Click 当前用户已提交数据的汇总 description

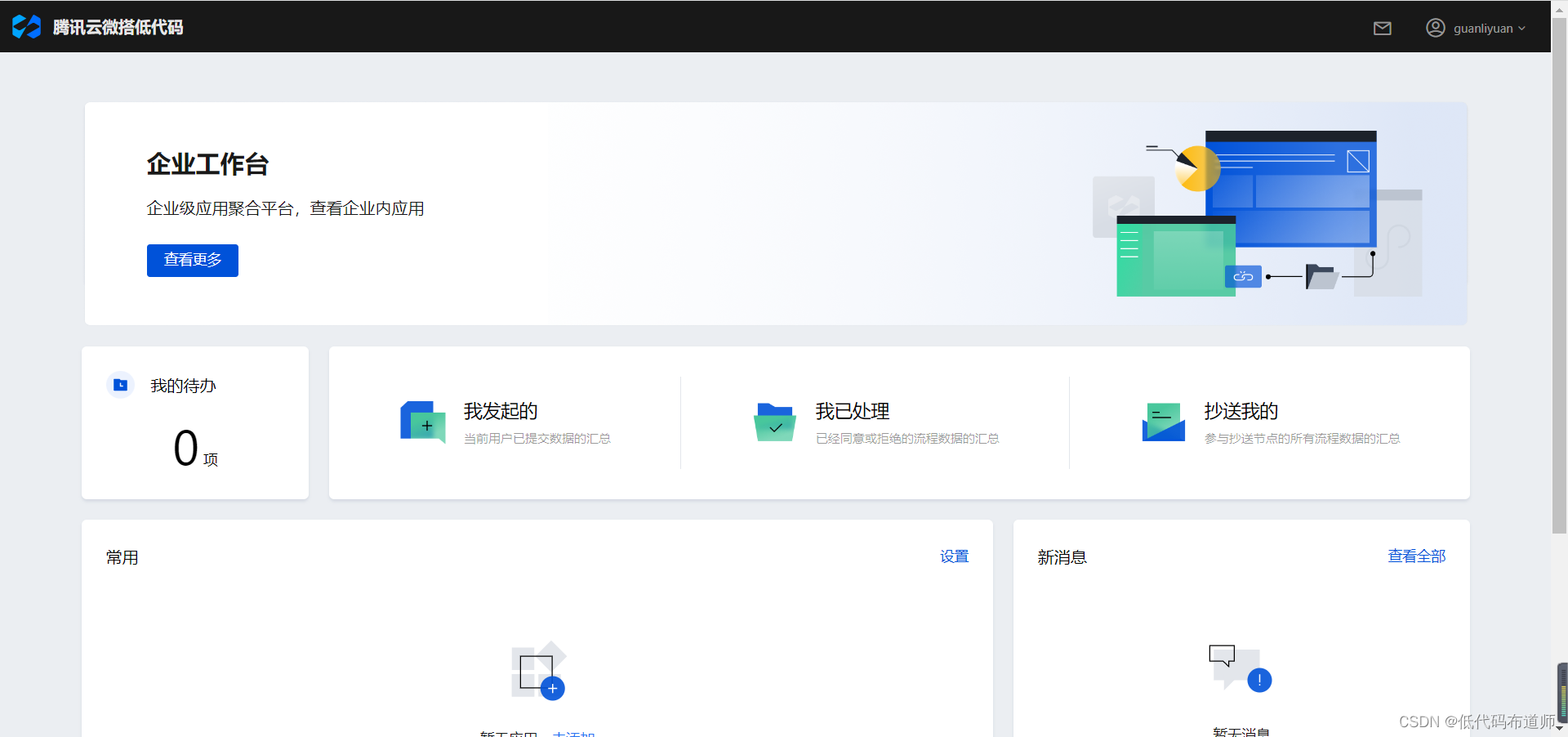[537, 439]
